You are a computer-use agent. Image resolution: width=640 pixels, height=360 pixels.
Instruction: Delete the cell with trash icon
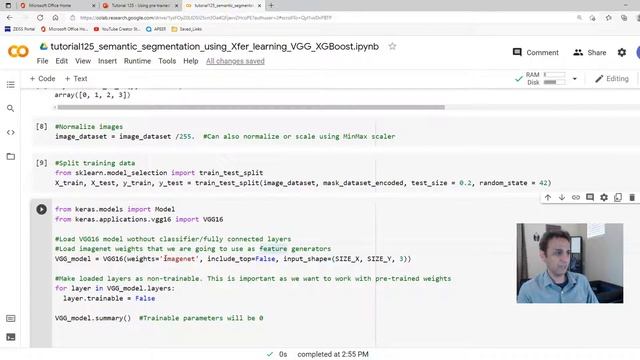[632, 198]
